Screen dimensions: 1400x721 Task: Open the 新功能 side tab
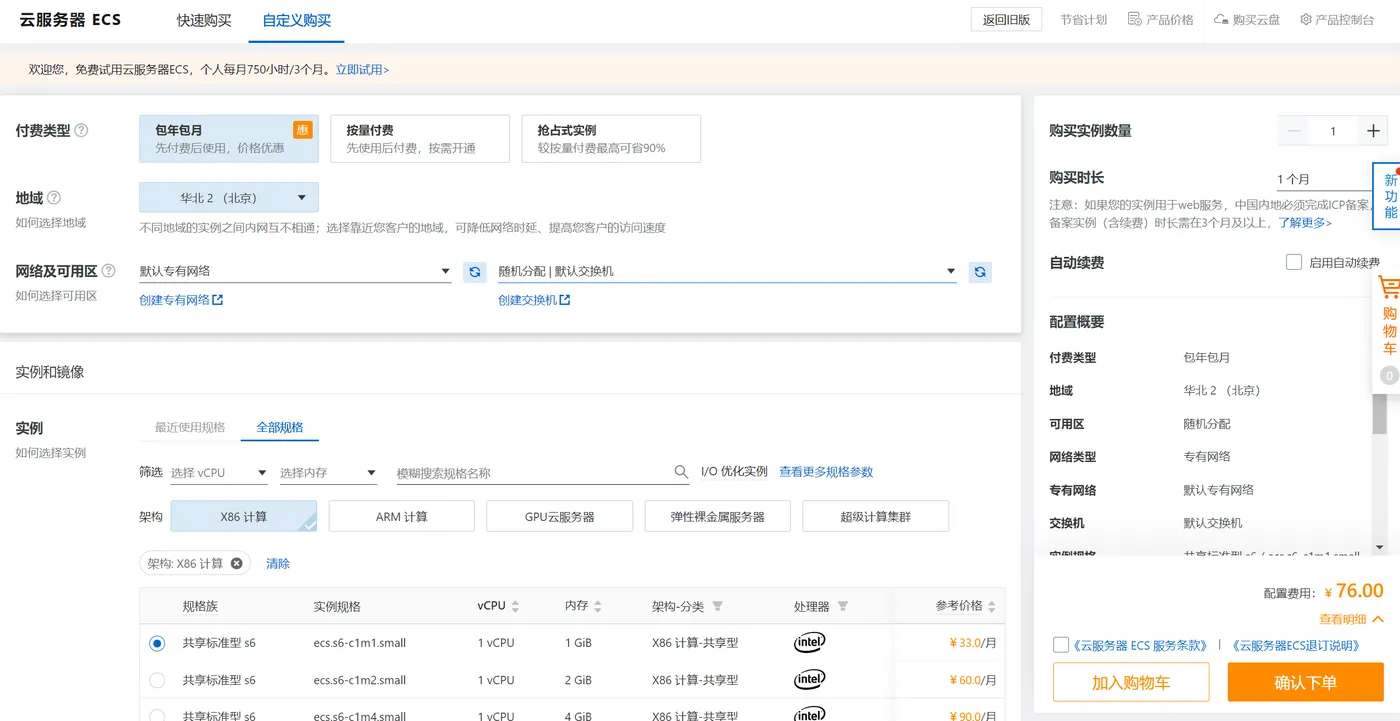[1388, 196]
